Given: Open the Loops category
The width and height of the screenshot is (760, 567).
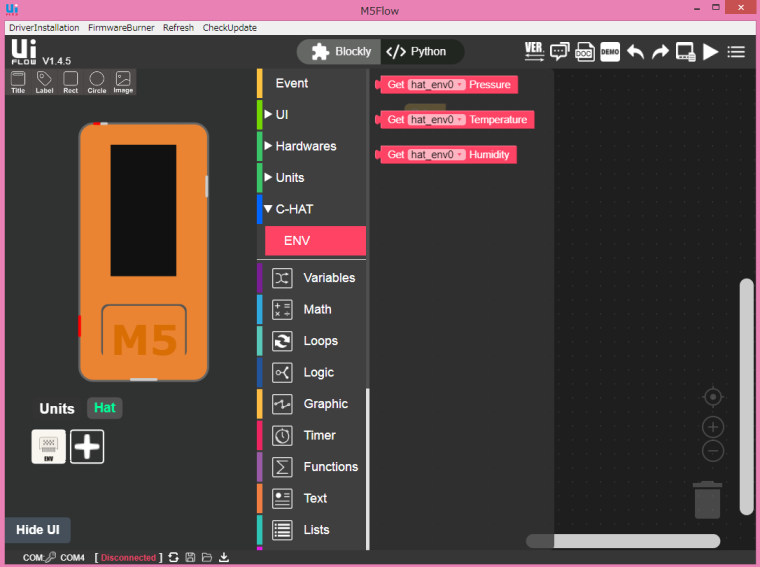Looking at the screenshot, I should click(311, 341).
